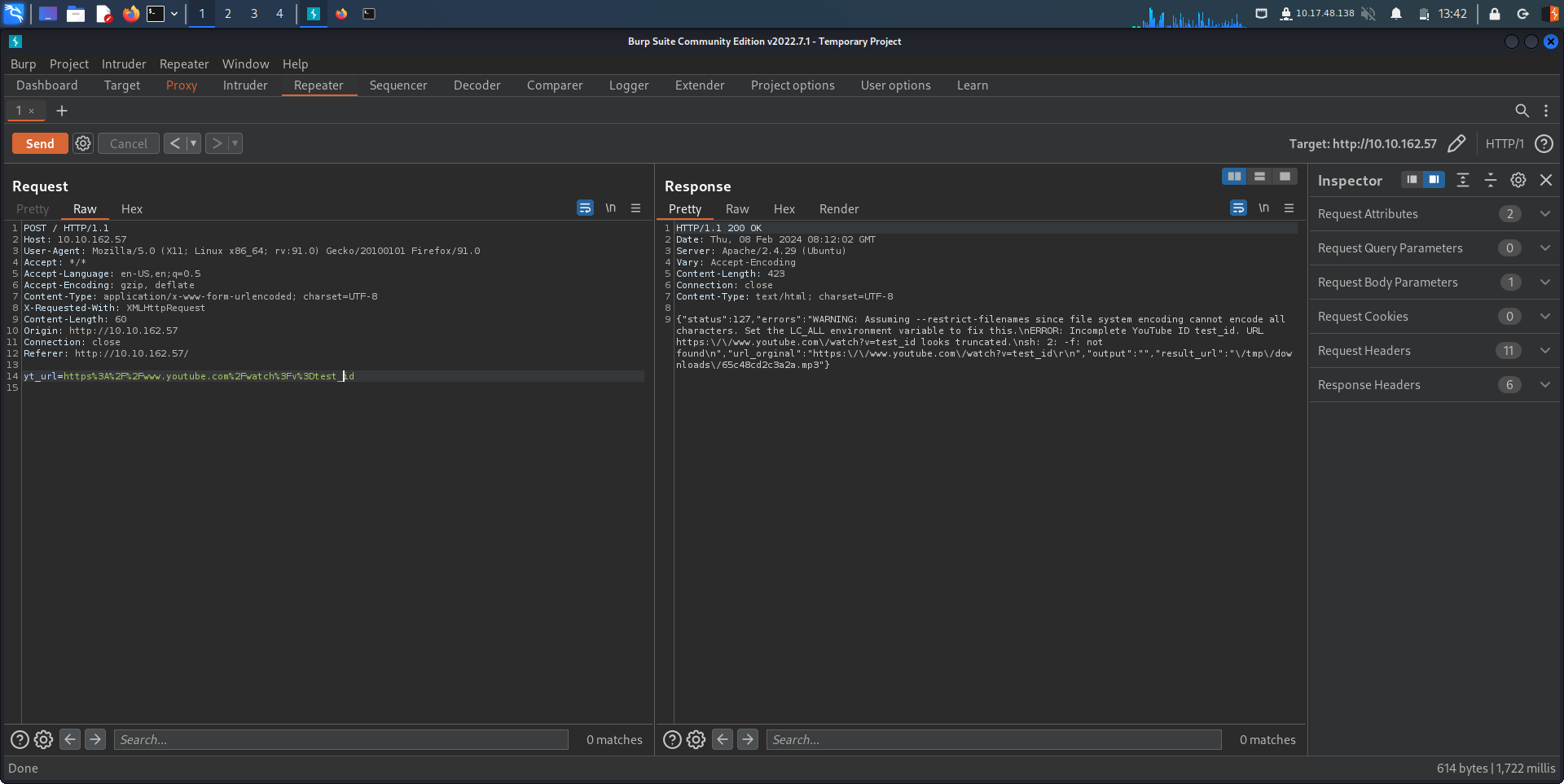Open Kali applications menu in taskbar
Screen dimensions: 1564x784
tap(15, 14)
